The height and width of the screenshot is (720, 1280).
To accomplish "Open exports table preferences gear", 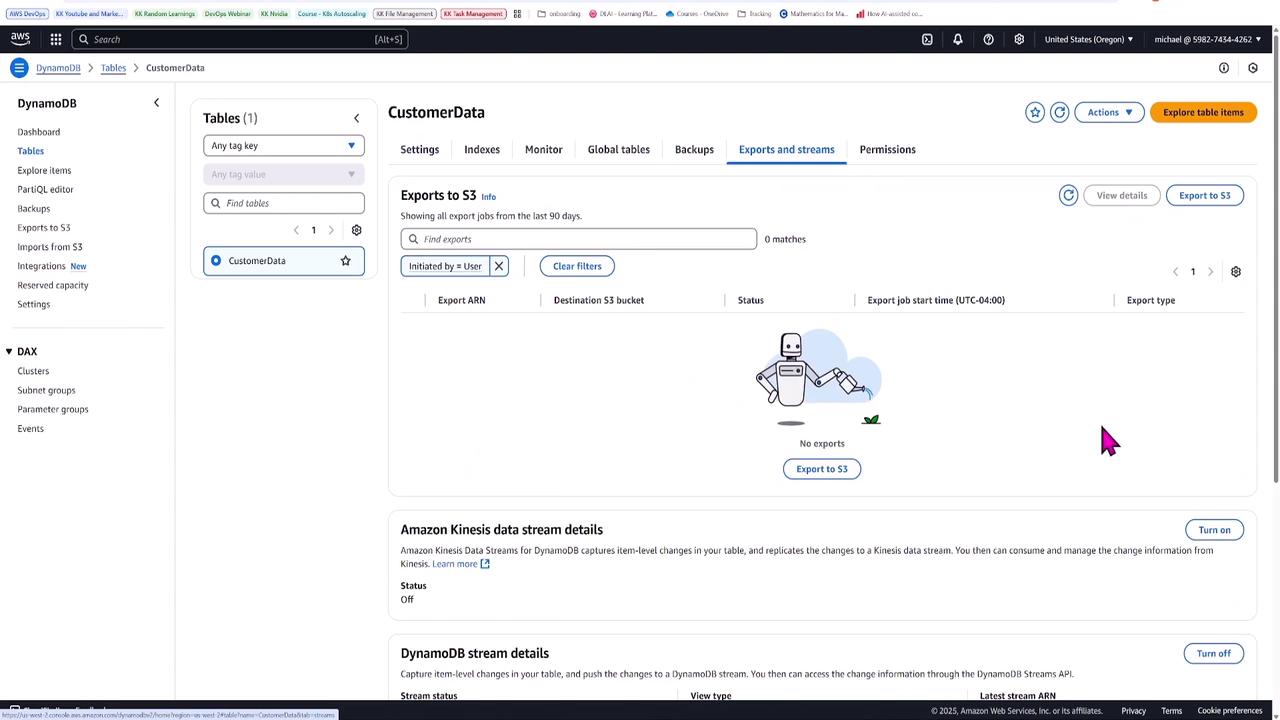I will pos(1236,272).
